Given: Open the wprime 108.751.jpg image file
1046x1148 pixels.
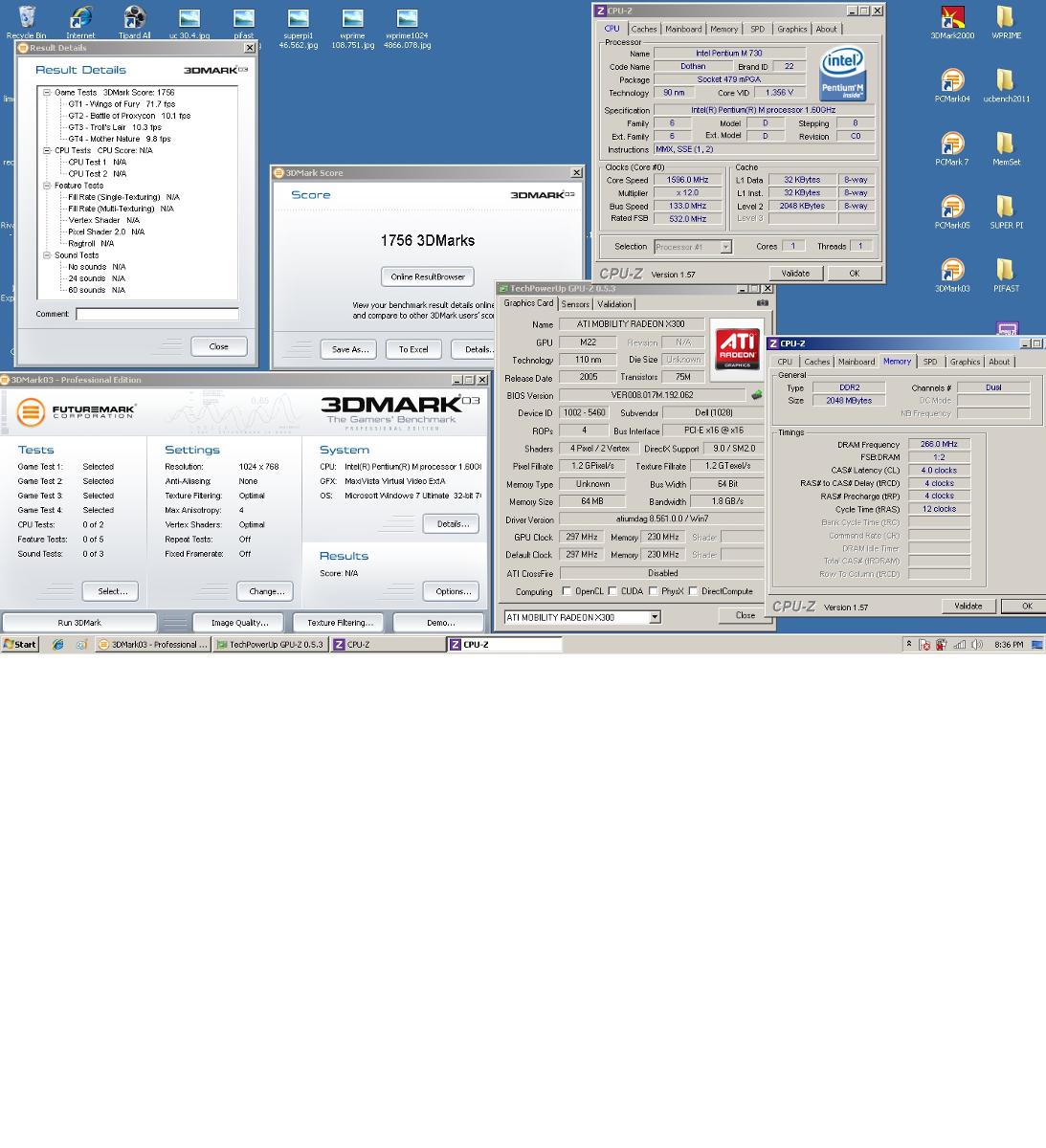Looking at the screenshot, I should click(x=352, y=27).
